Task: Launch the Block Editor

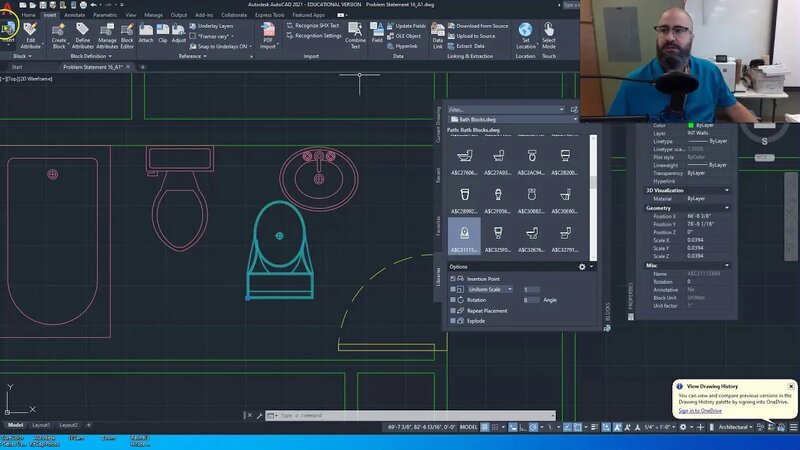Action: [x=127, y=36]
